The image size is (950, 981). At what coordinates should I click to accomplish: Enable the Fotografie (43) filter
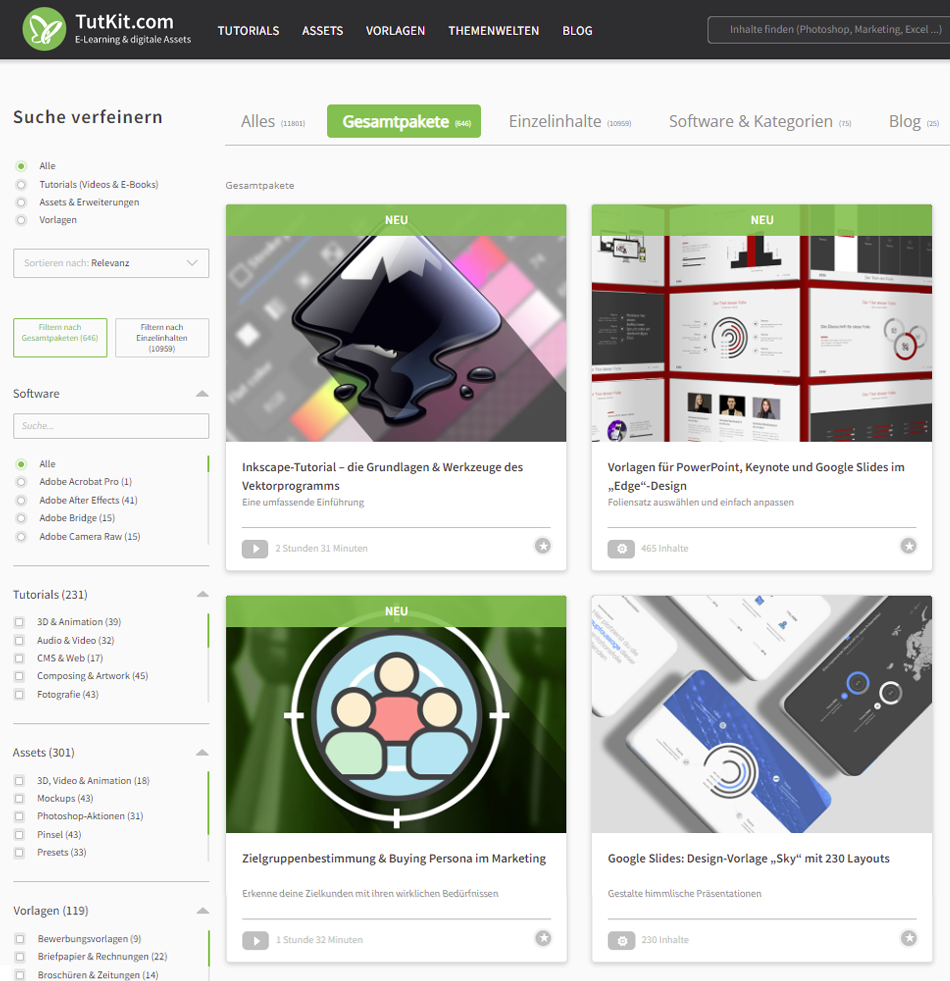click(x=19, y=694)
